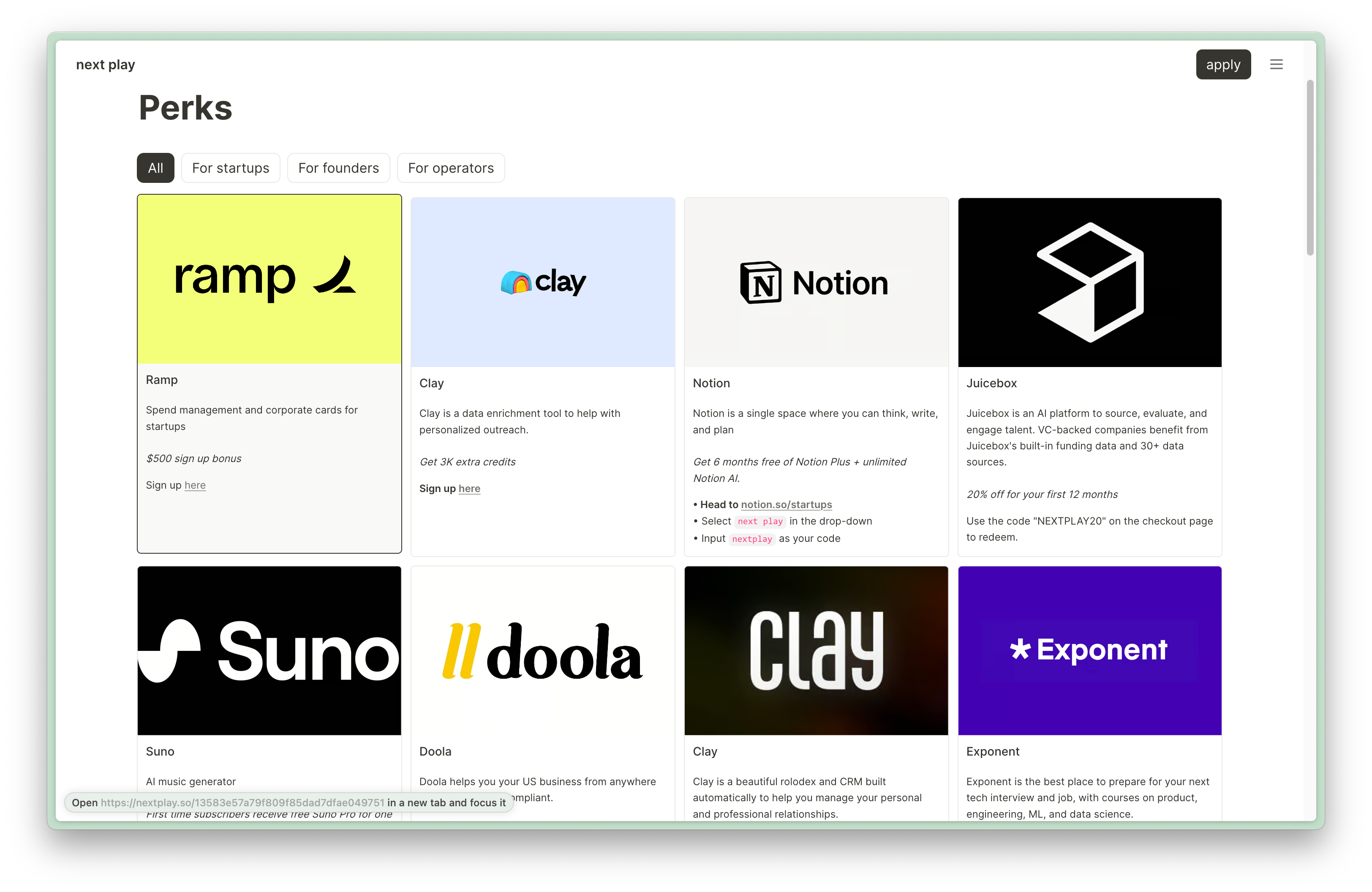Click the '$500 sign up bonus' text

coord(193,459)
